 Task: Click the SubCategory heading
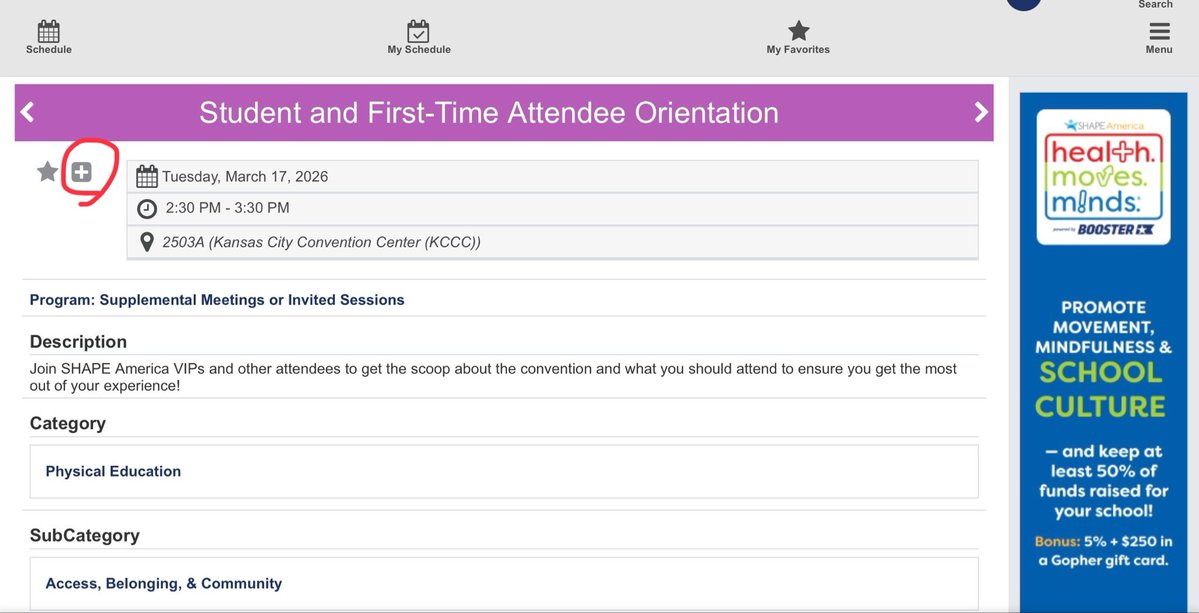pyautogui.click(x=84, y=536)
